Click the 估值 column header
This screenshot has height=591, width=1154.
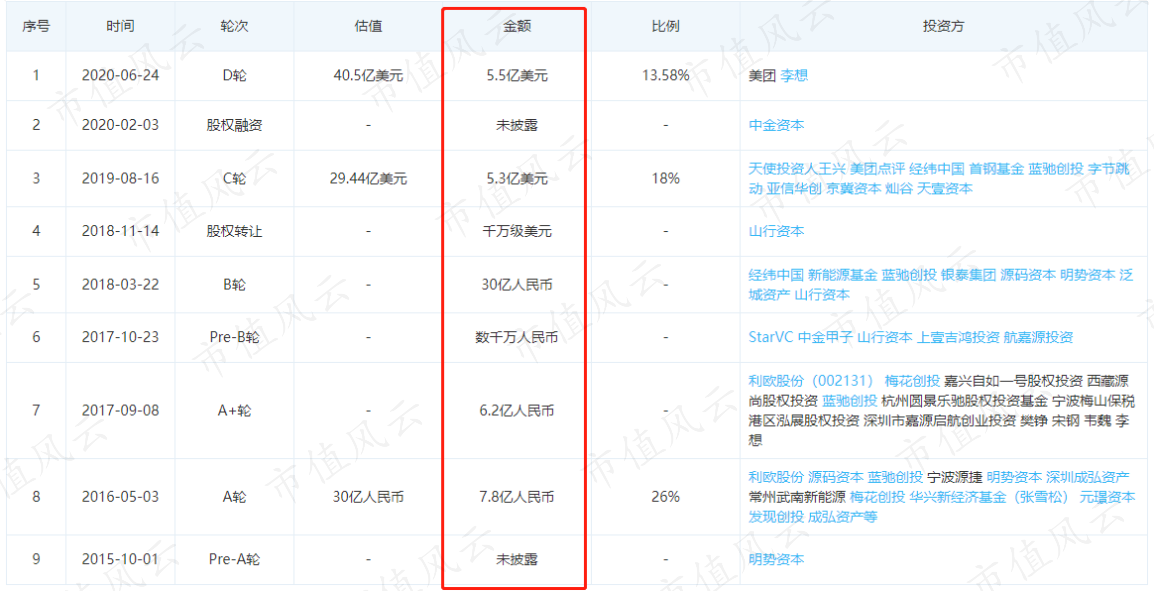pyautogui.click(x=367, y=27)
